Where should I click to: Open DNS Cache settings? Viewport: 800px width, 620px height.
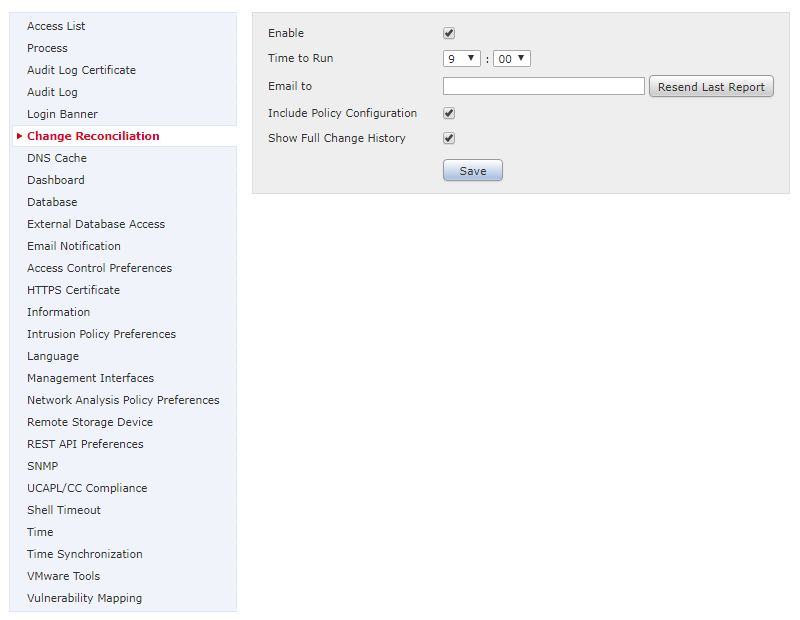[57, 158]
